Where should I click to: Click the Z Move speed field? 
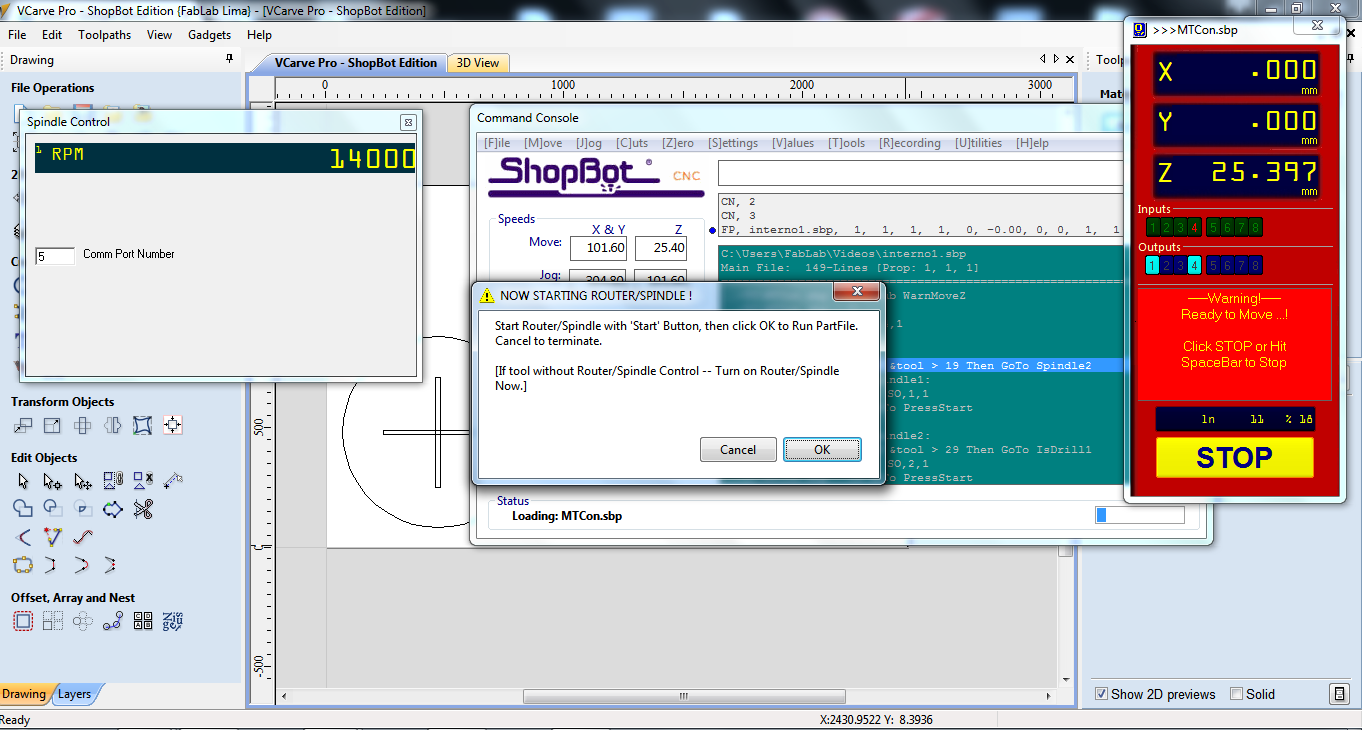tap(661, 247)
